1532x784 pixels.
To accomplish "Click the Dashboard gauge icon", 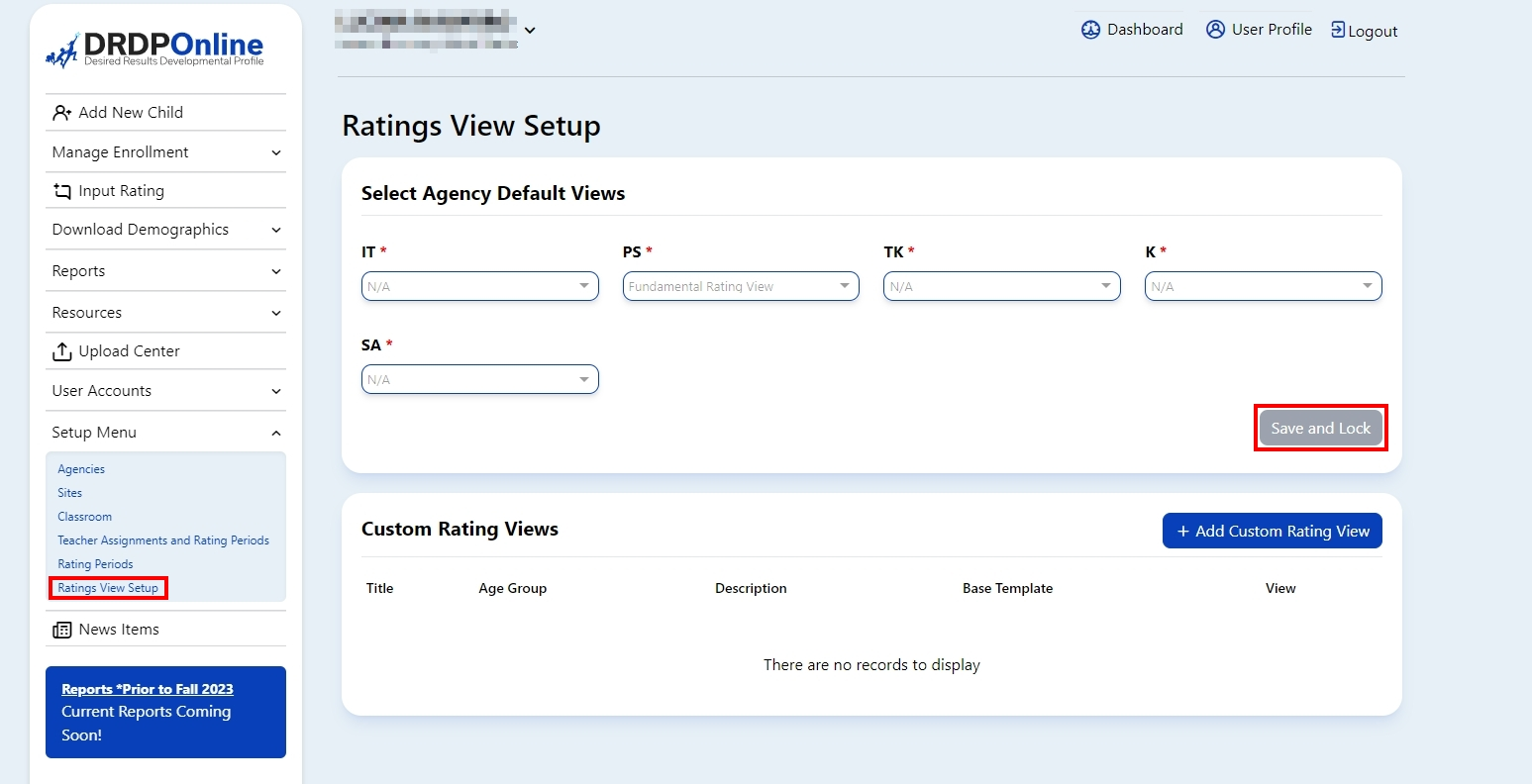I will click(x=1090, y=30).
